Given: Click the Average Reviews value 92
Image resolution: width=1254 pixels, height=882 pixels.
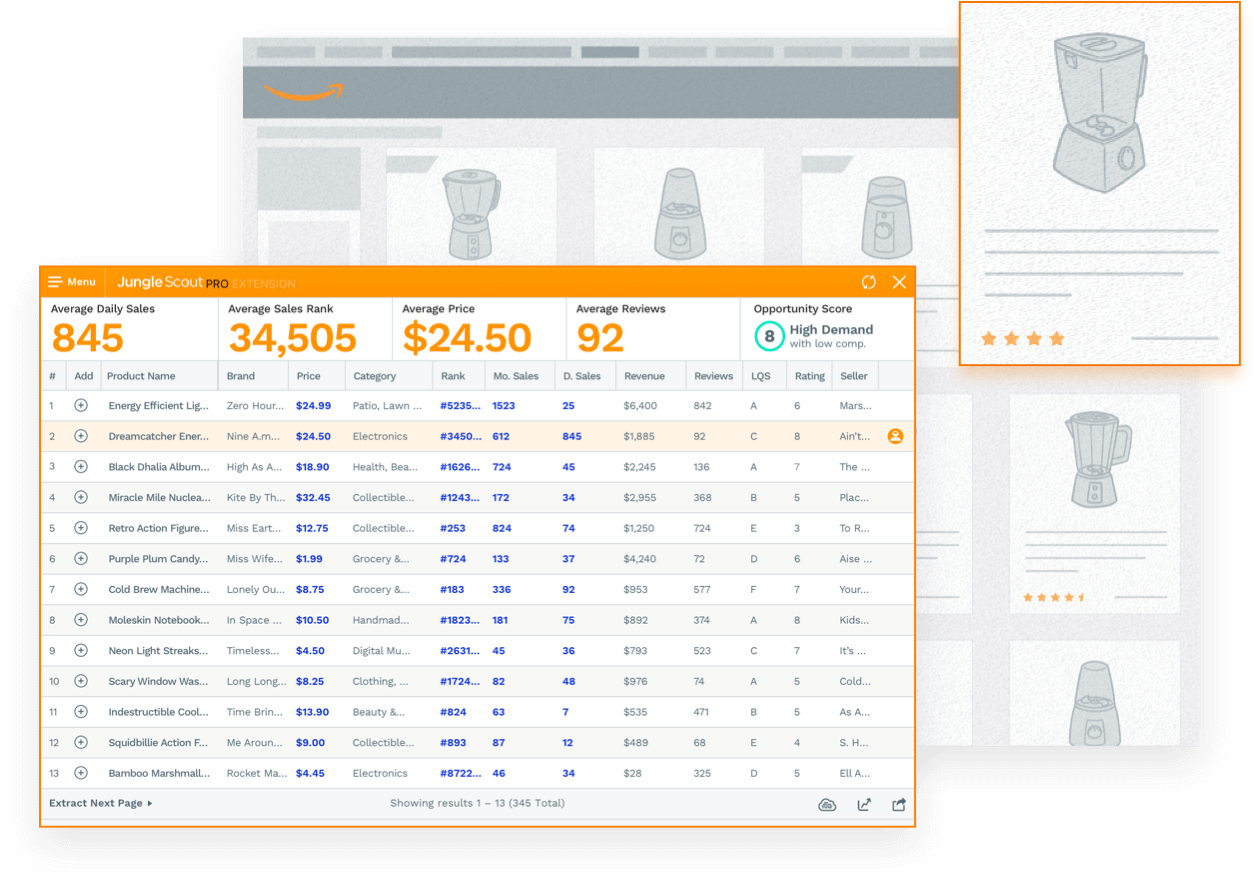Looking at the screenshot, I should [x=601, y=339].
